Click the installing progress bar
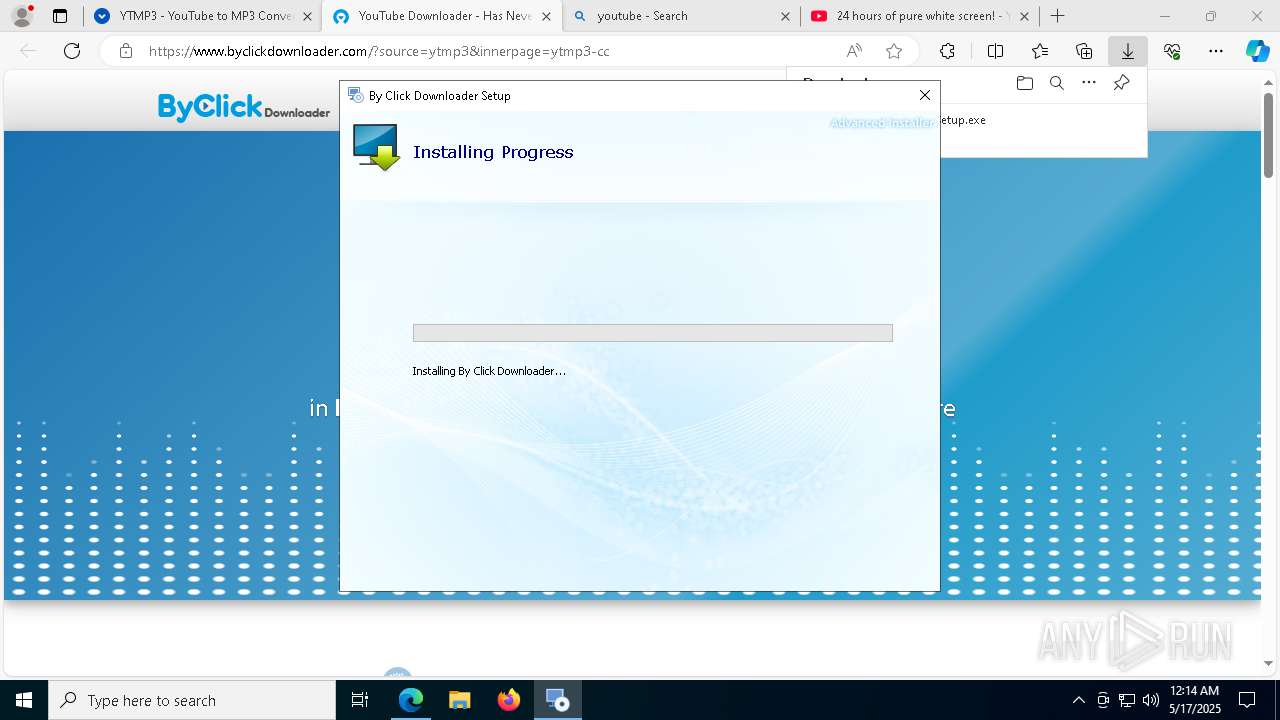 coord(652,333)
